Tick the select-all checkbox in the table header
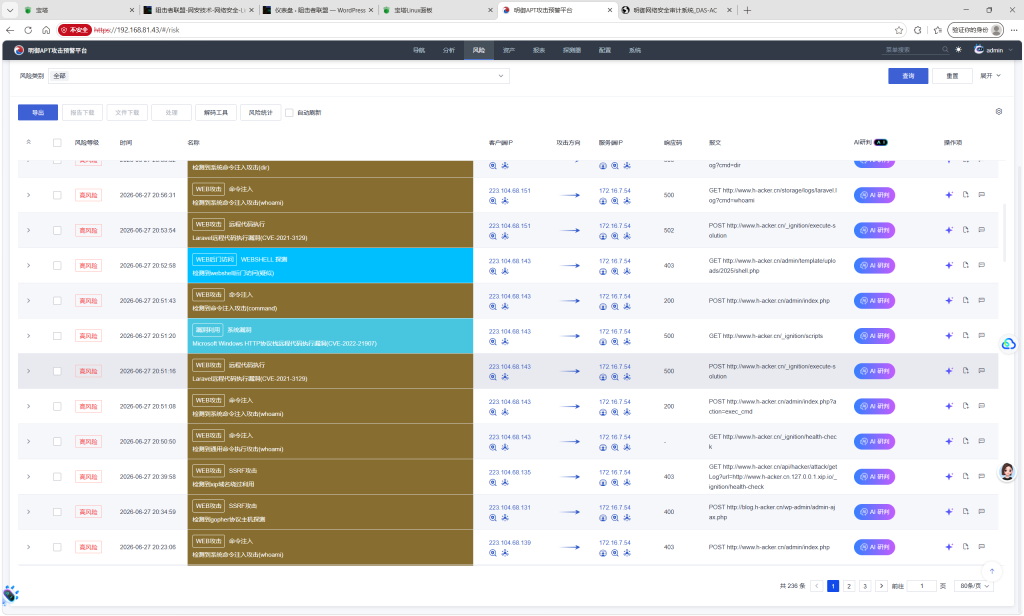Screen dimensions: 1024x616 [x=57, y=142]
